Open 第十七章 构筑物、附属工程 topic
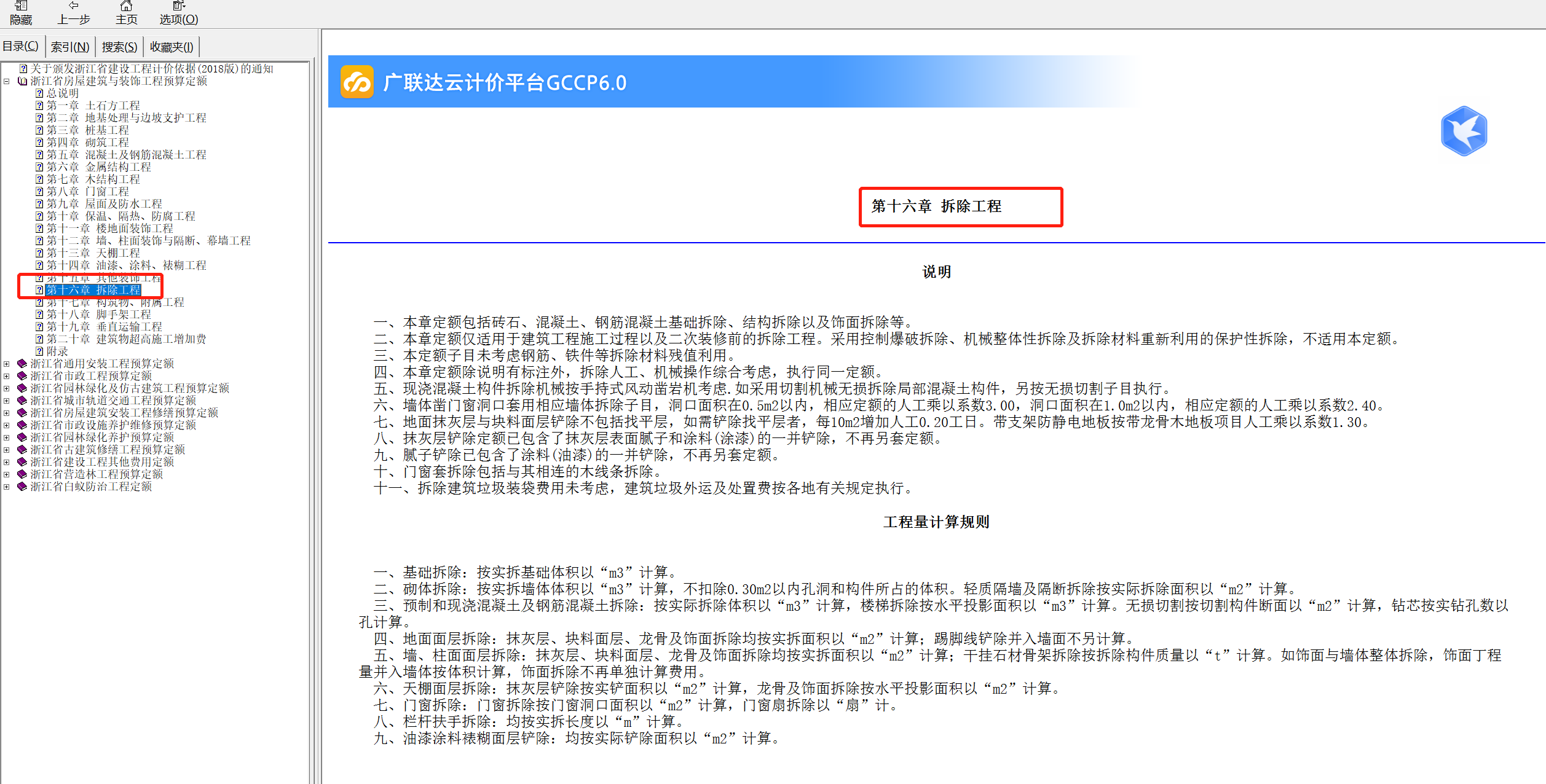 (x=116, y=302)
